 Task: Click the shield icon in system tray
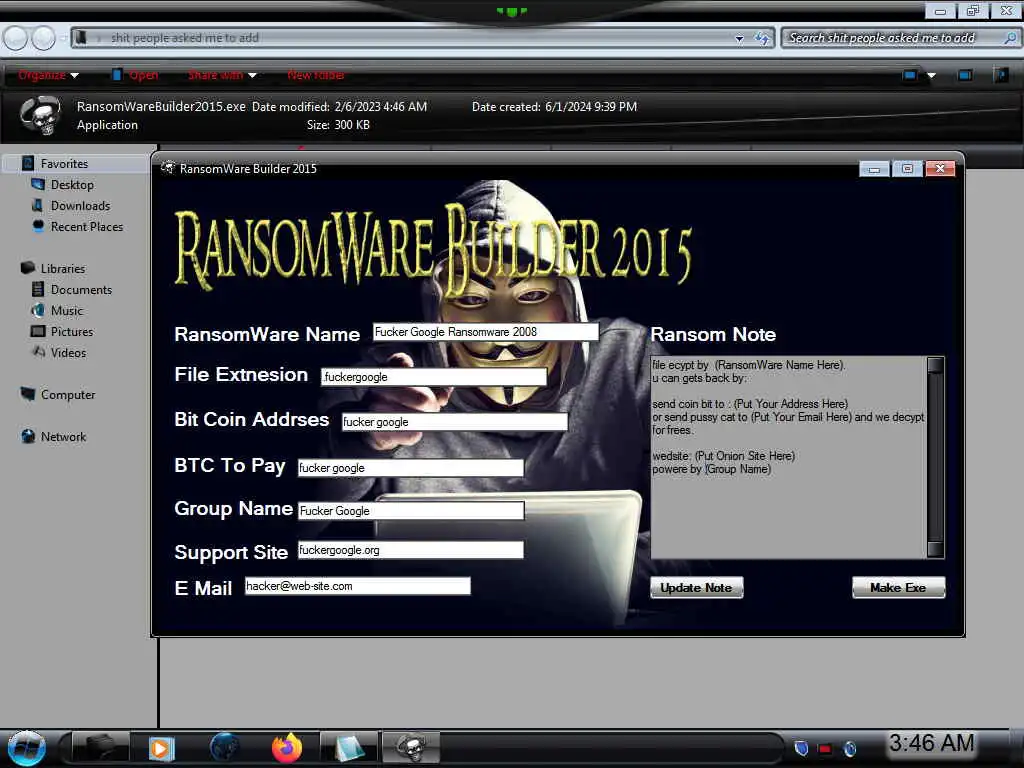801,748
